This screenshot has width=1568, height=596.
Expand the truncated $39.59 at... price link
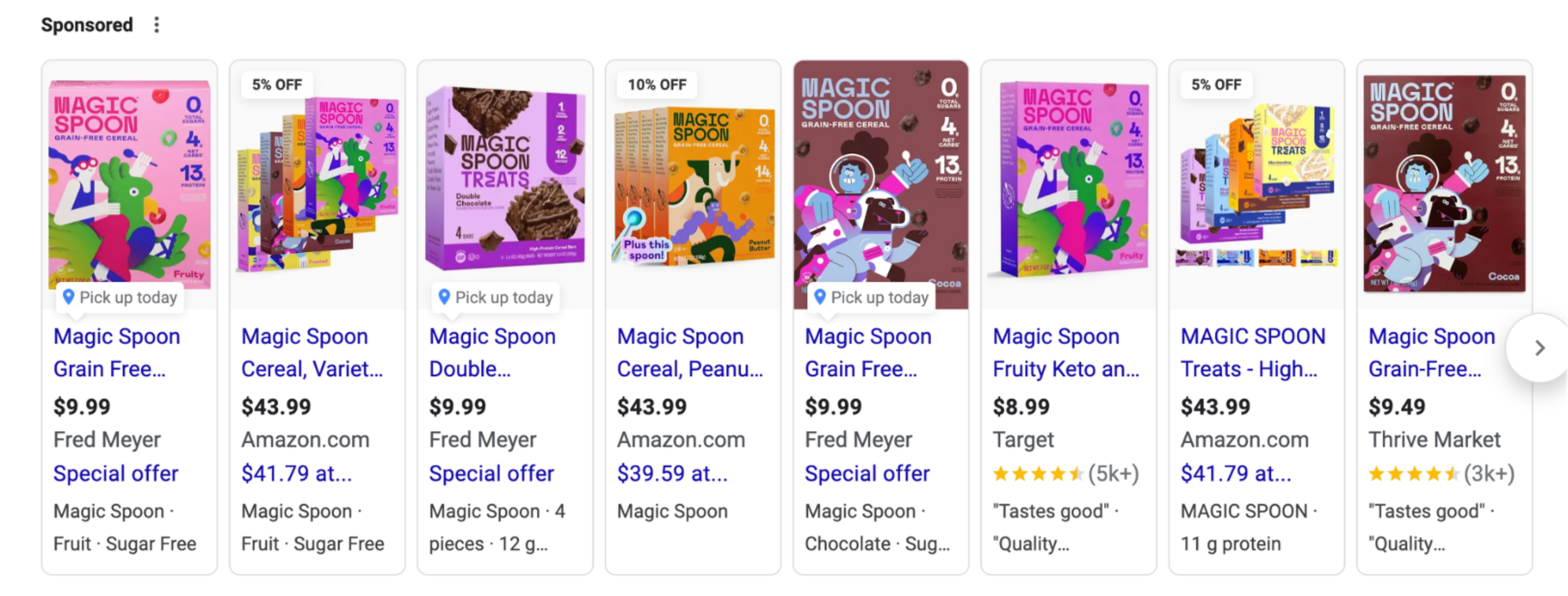672,473
